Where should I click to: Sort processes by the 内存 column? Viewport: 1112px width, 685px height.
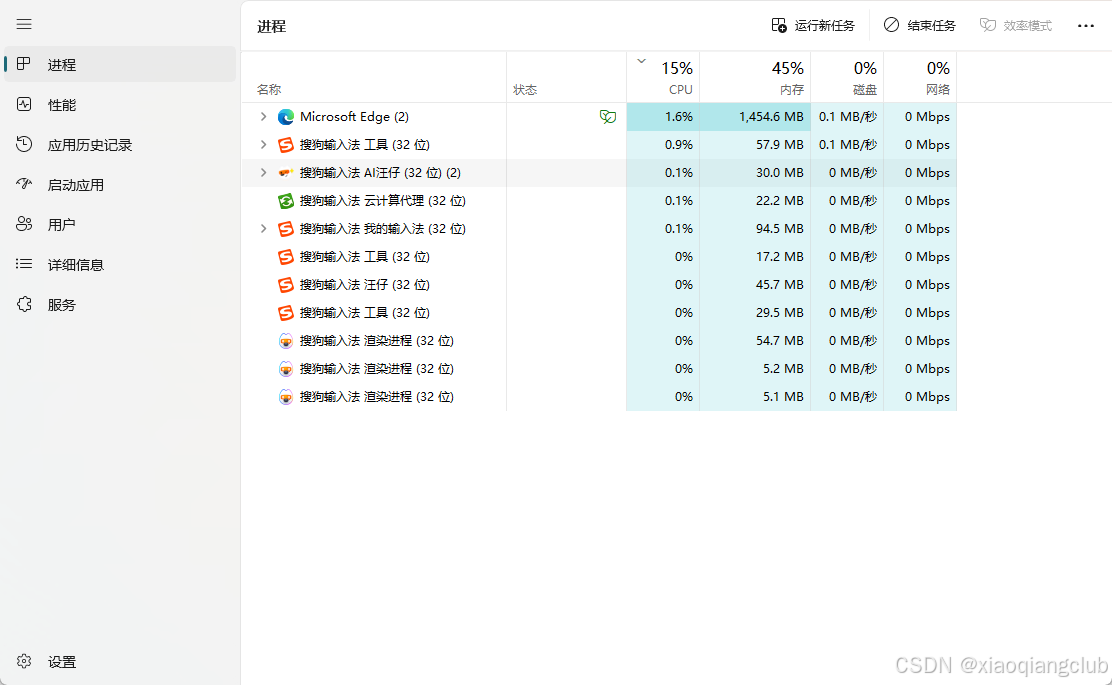point(788,76)
